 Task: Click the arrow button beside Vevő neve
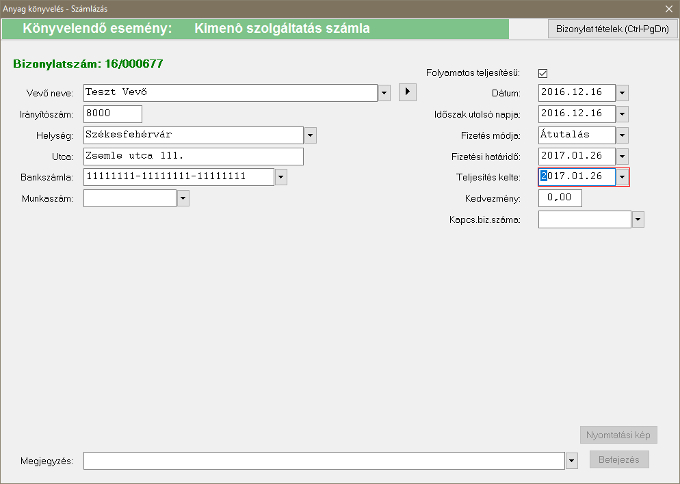point(407,92)
